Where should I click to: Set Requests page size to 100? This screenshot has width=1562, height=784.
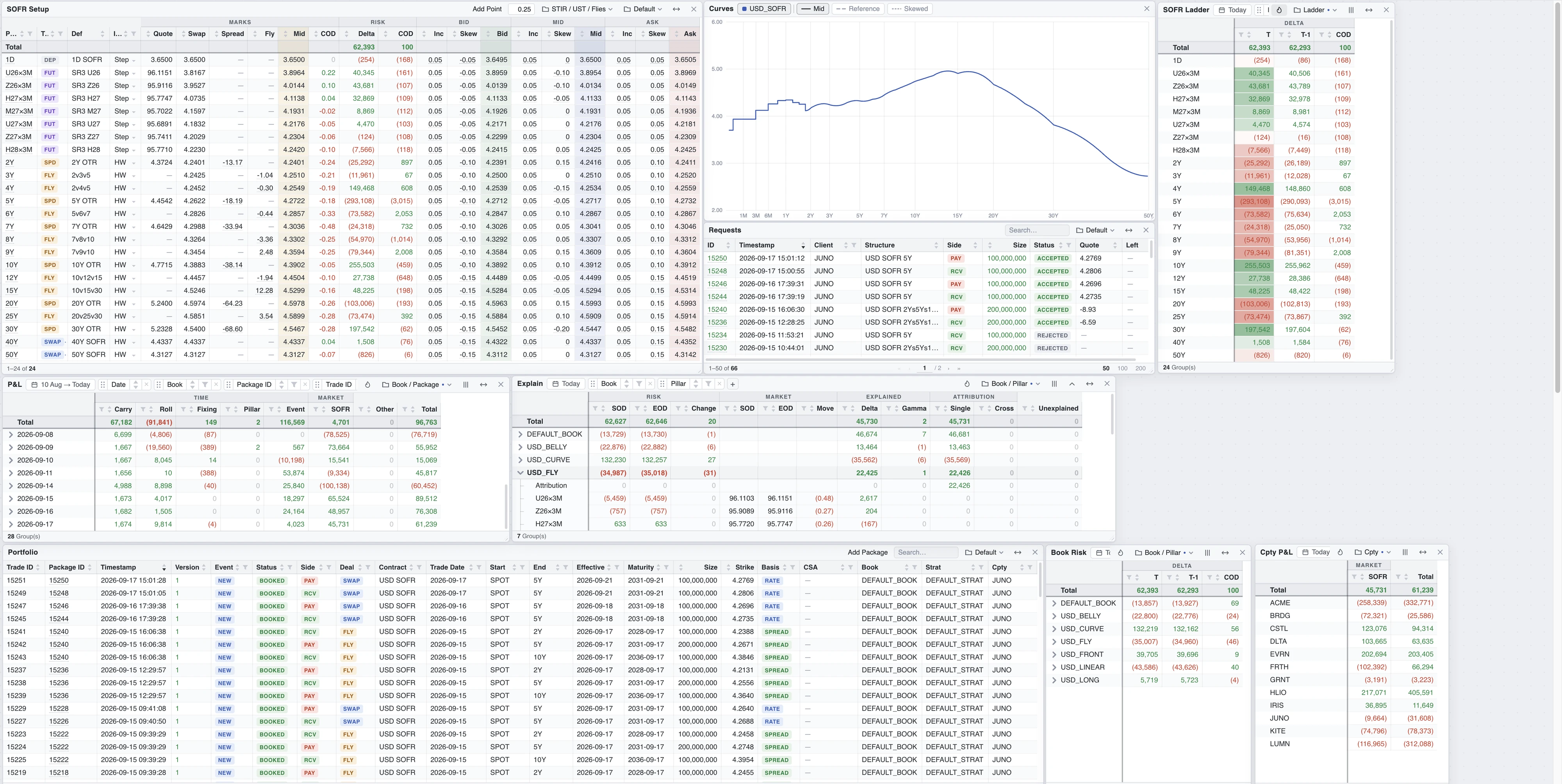coord(1122,369)
